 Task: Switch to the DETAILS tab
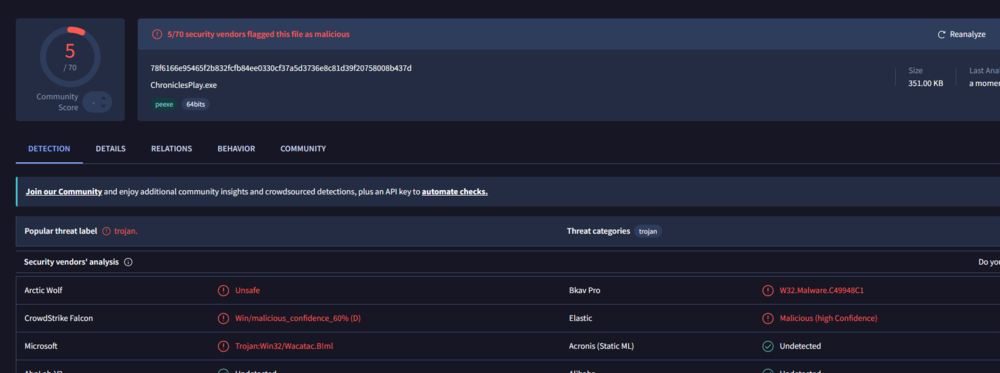point(110,149)
